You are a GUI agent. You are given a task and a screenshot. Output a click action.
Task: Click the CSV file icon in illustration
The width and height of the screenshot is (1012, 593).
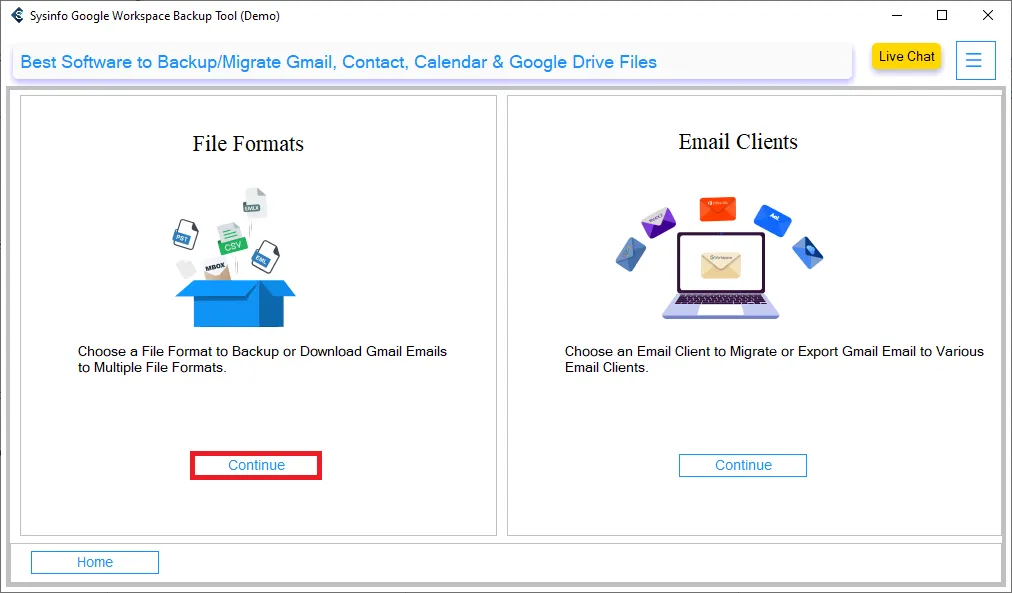click(x=231, y=239)
